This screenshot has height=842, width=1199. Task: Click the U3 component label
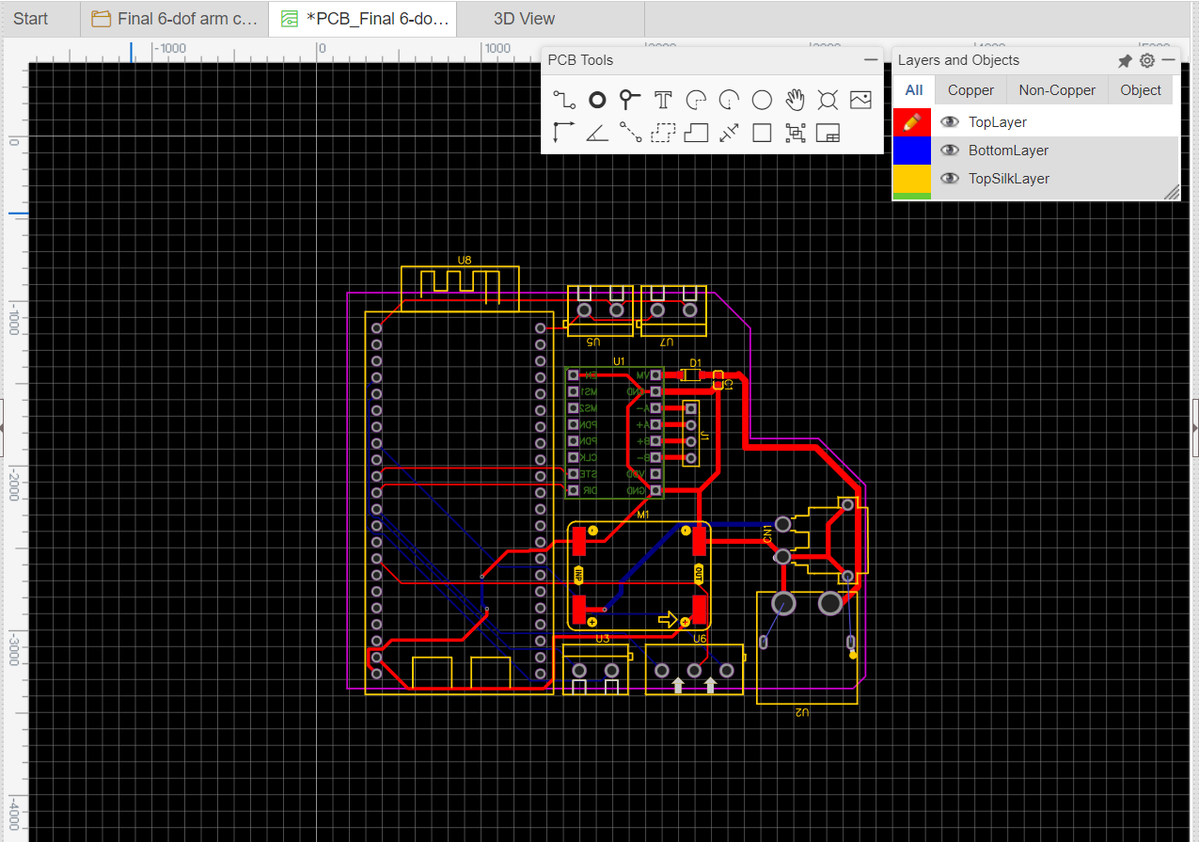[603, 639]
